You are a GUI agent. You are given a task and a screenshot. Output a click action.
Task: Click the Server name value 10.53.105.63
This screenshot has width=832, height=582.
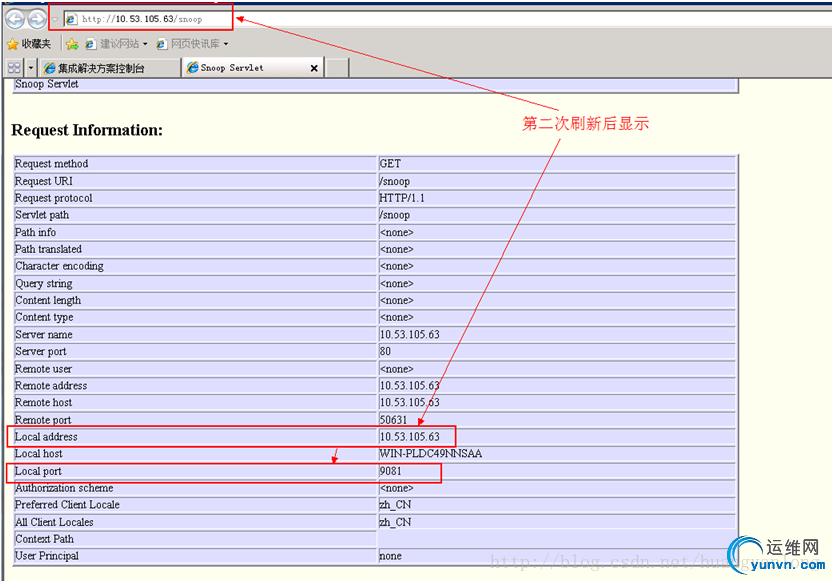pos(410,335)
